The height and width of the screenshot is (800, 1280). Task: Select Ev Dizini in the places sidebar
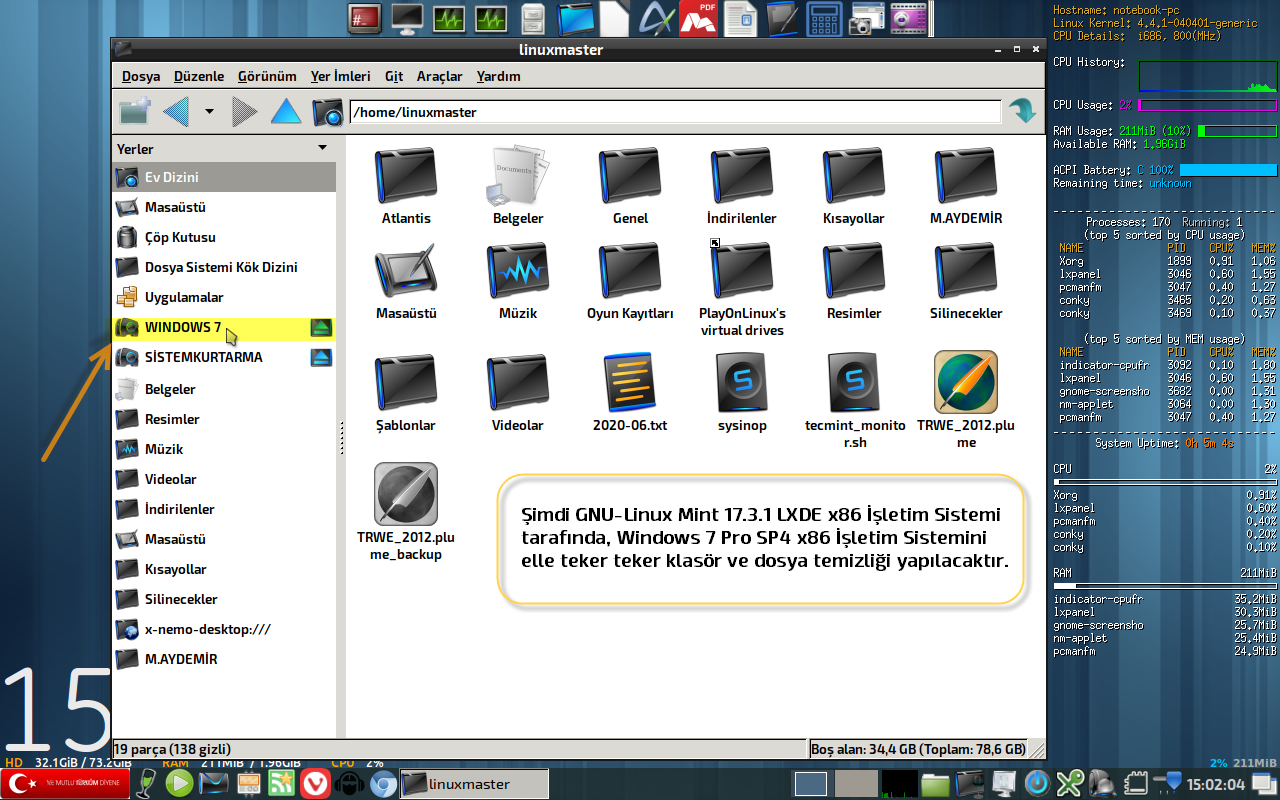coord(224,177)
